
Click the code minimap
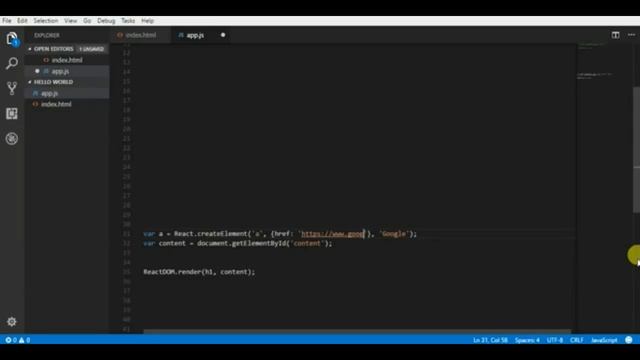pos(603,188)
